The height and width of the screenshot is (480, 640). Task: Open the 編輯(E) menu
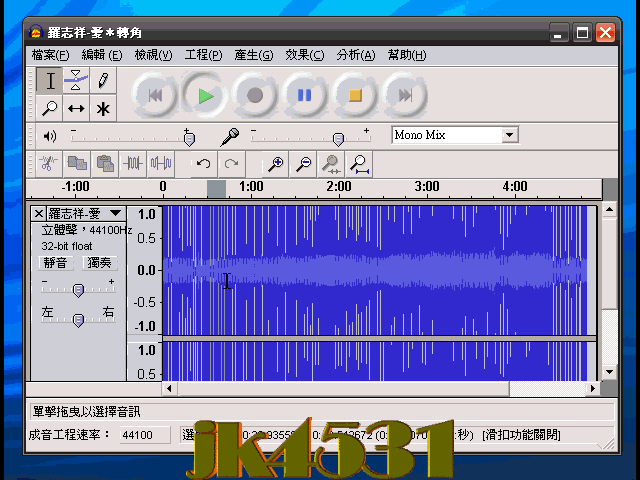[x=102, y=55]
